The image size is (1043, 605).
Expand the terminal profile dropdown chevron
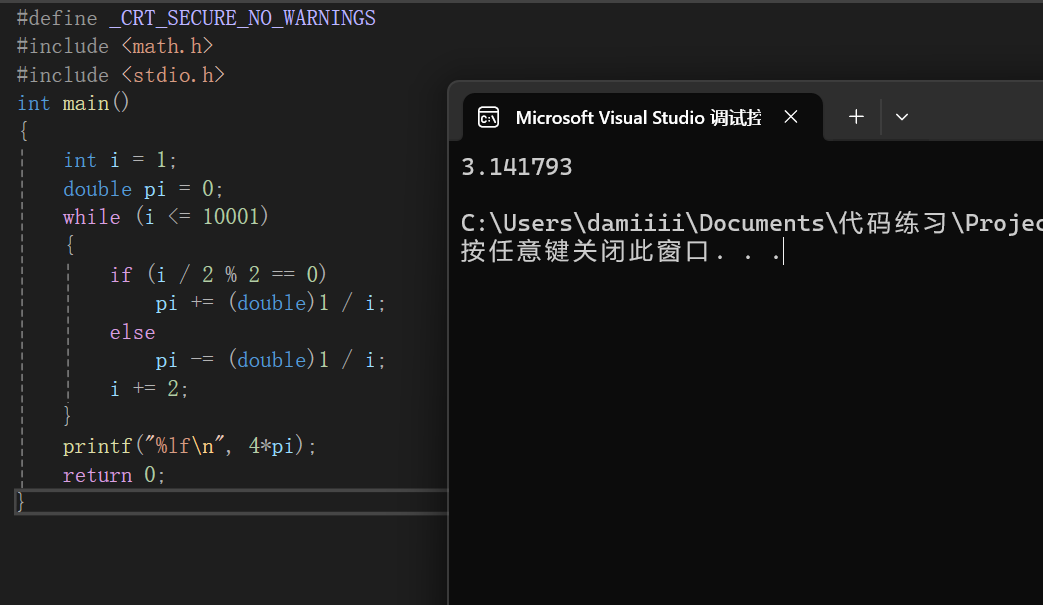pyautogui.click(x=902, y=117)
